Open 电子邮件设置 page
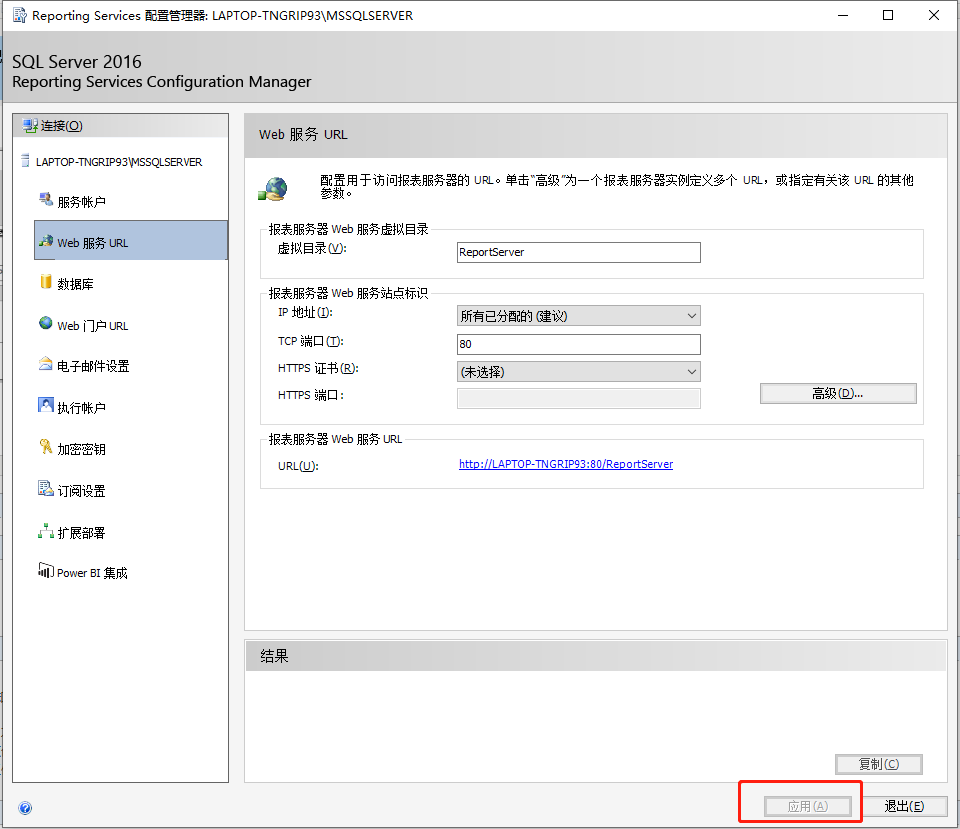 [93, 366]
